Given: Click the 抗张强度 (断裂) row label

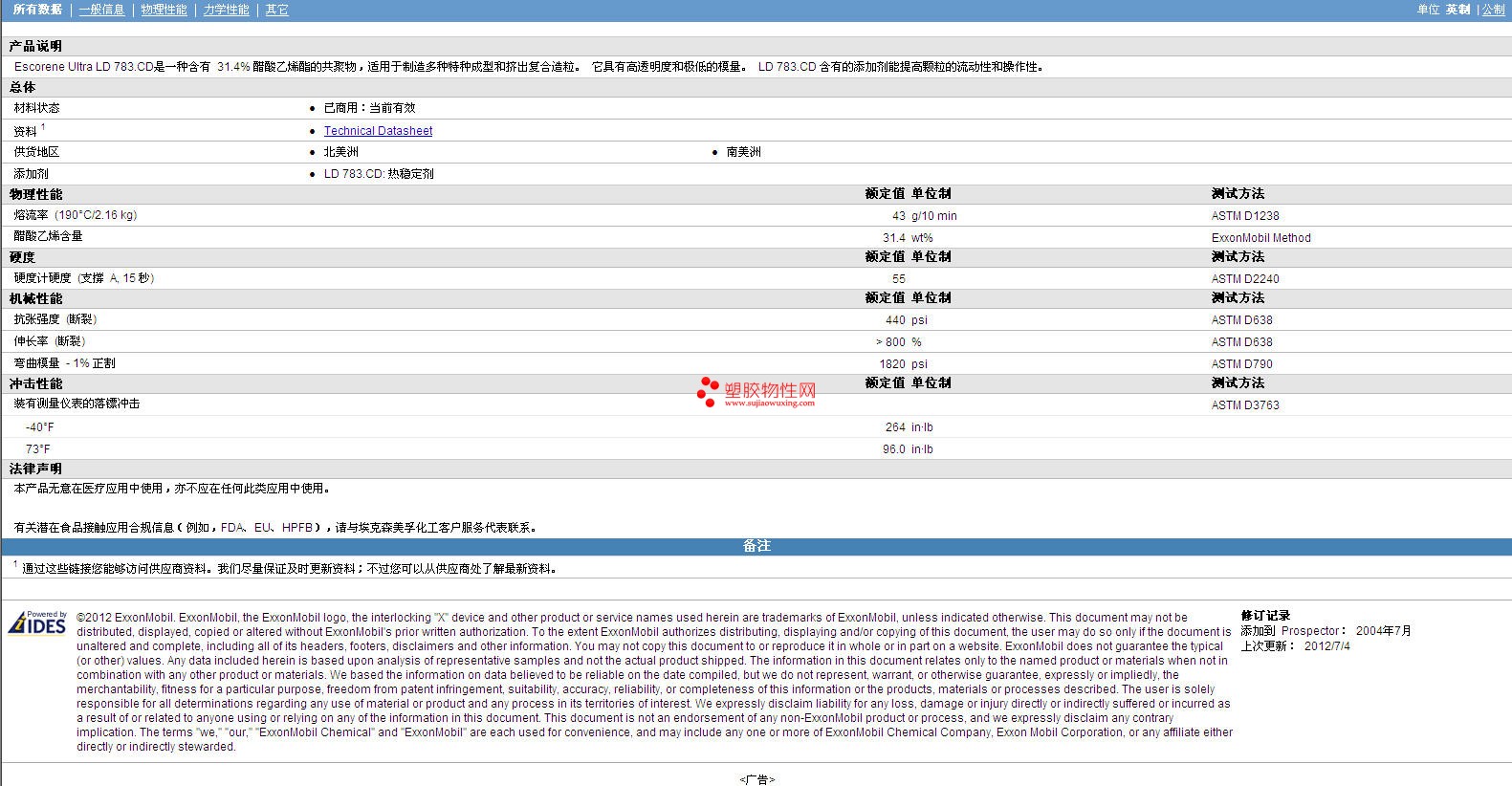Looking at the screenshot, I should point(55,319).
